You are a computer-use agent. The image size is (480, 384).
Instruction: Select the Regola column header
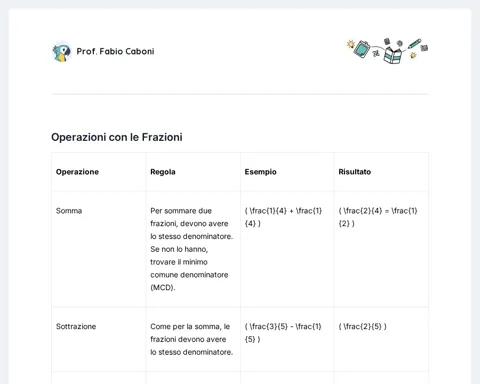pyautogui.click(x=163, y=172)
